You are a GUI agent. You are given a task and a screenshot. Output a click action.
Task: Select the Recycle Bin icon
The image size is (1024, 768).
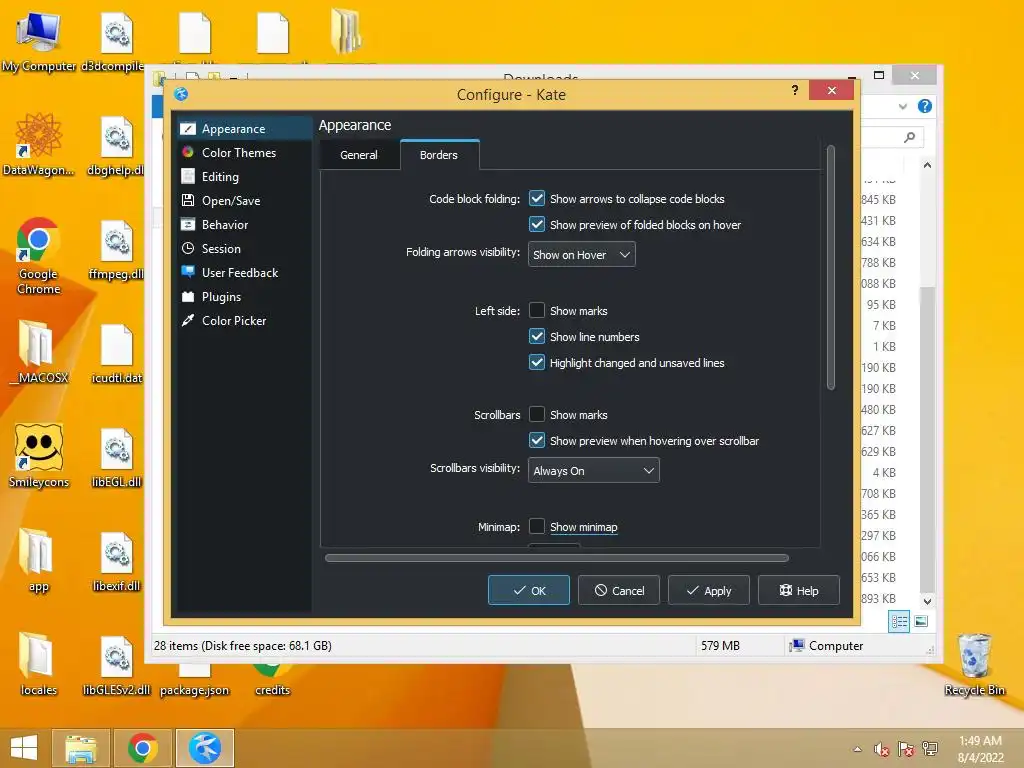pyautogui.click(x=974, y=664)
